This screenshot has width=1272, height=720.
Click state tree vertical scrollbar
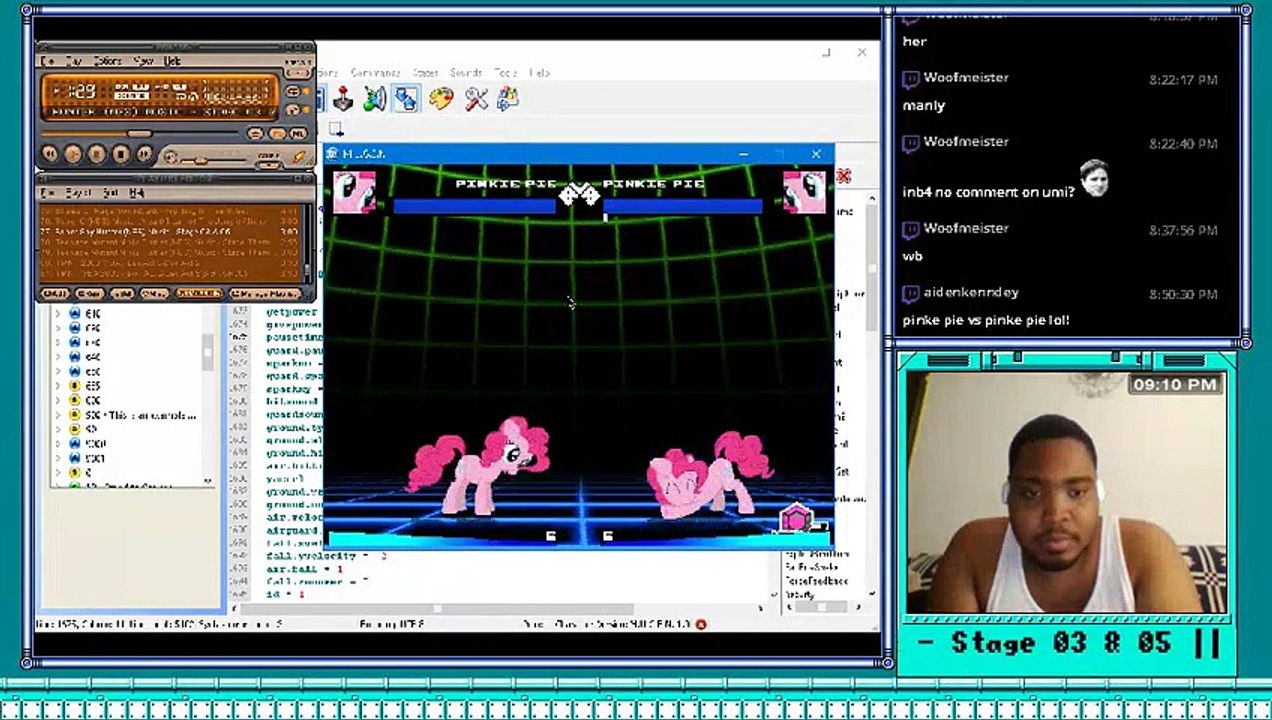pyautogui.click(x=208, y=396)
